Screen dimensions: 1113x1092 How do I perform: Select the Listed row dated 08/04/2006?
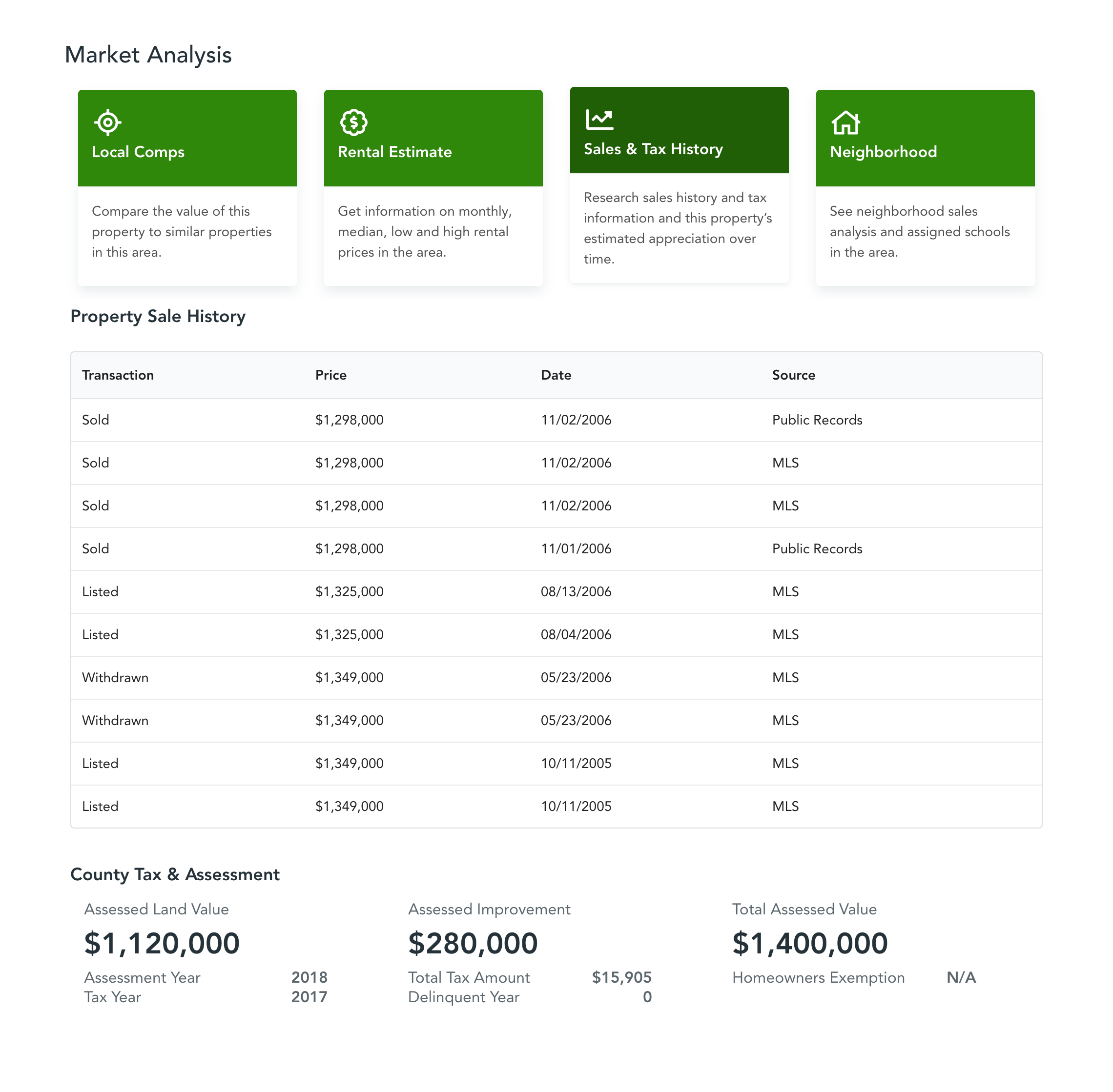point(556,635)
